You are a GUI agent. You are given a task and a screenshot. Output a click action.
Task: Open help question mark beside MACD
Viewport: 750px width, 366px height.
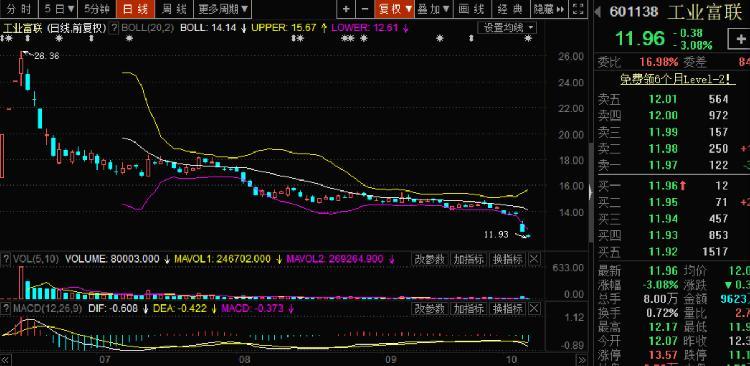[x=6, y=309]
